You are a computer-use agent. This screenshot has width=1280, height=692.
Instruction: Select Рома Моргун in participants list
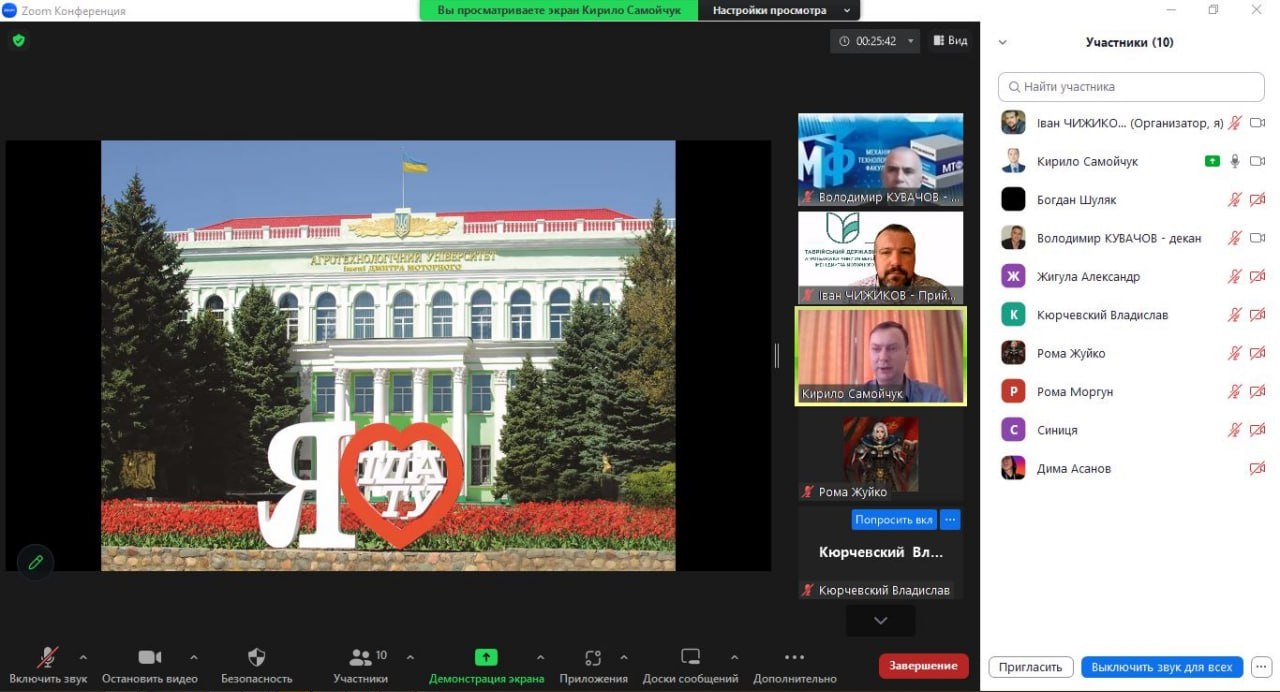(1131, 391)
